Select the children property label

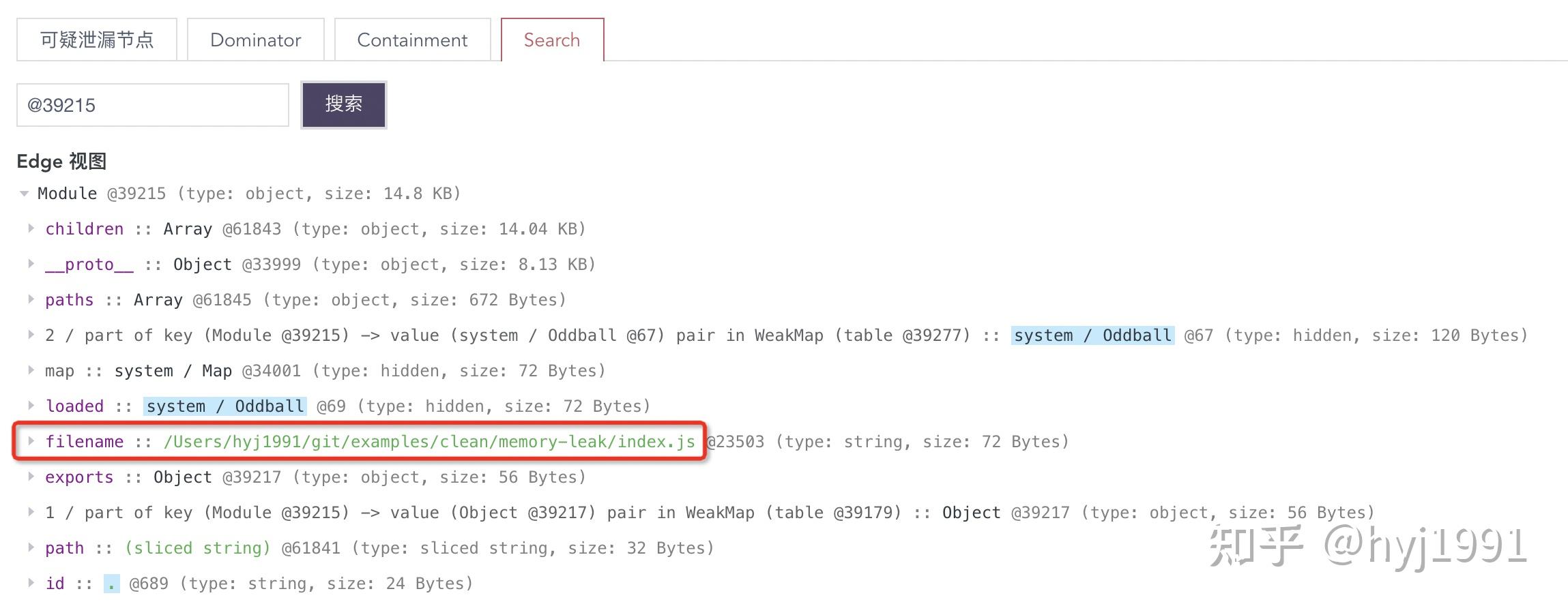coord(84,228)
